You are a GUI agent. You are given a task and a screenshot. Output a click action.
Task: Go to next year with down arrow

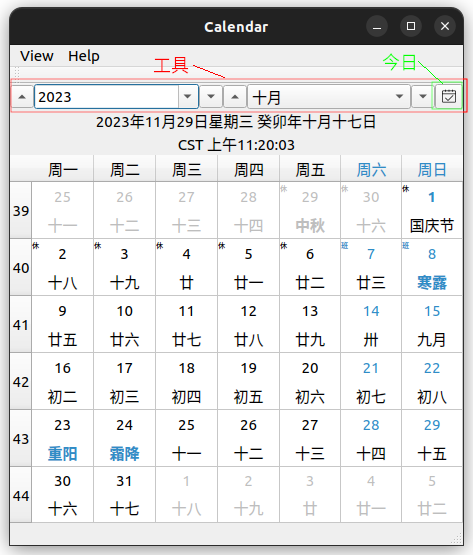point(211,96)
